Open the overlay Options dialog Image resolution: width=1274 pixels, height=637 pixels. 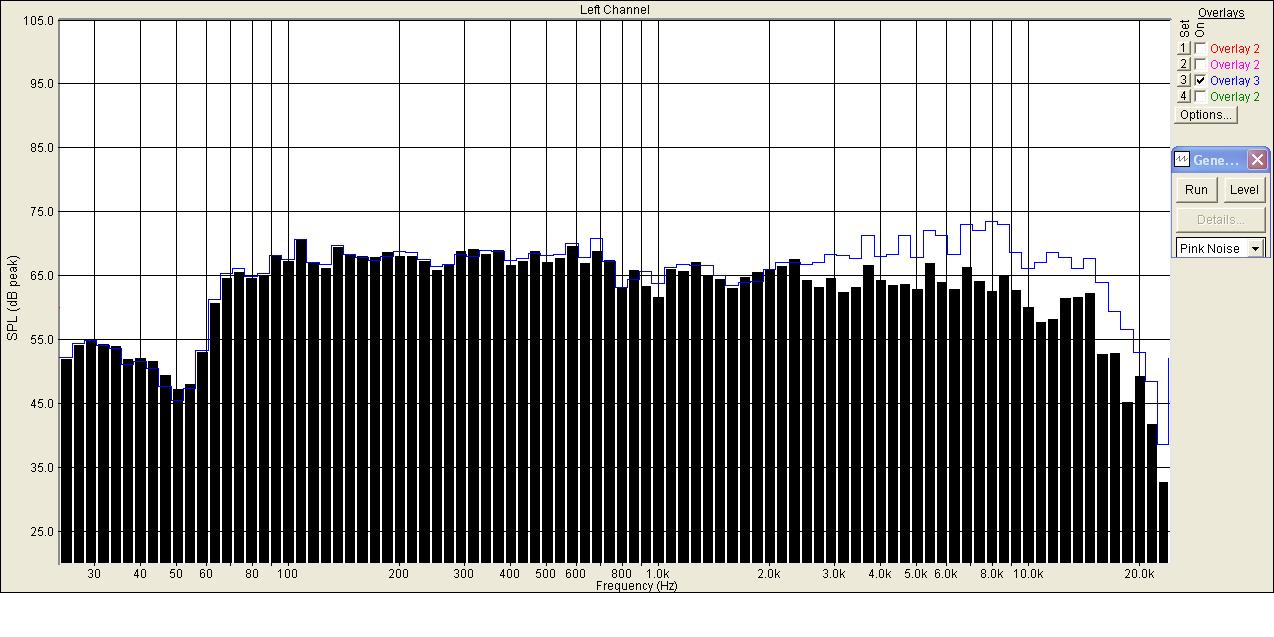[1206, 115]
